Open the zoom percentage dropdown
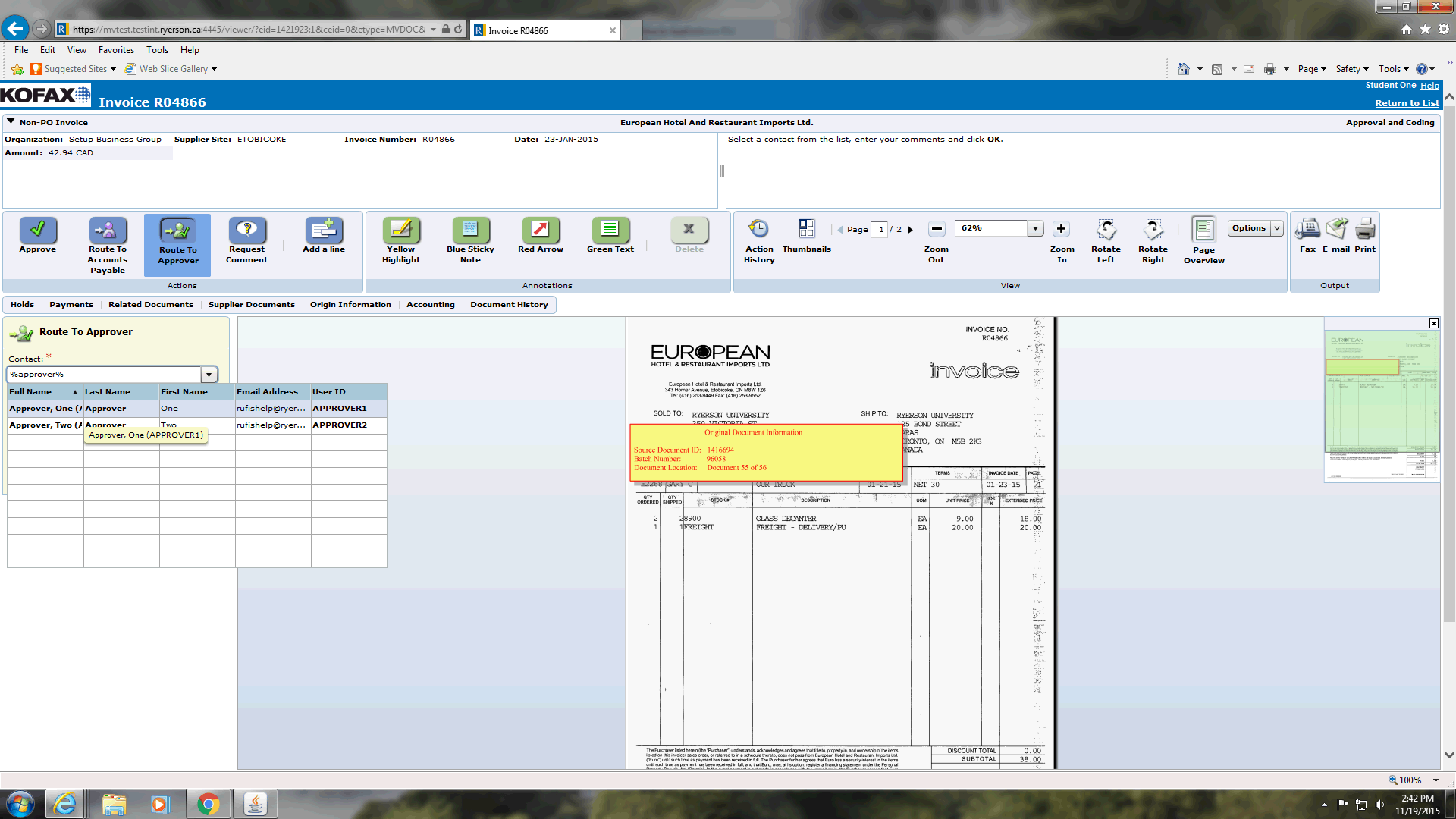 pyautogui.click(x=1035, y=228)
